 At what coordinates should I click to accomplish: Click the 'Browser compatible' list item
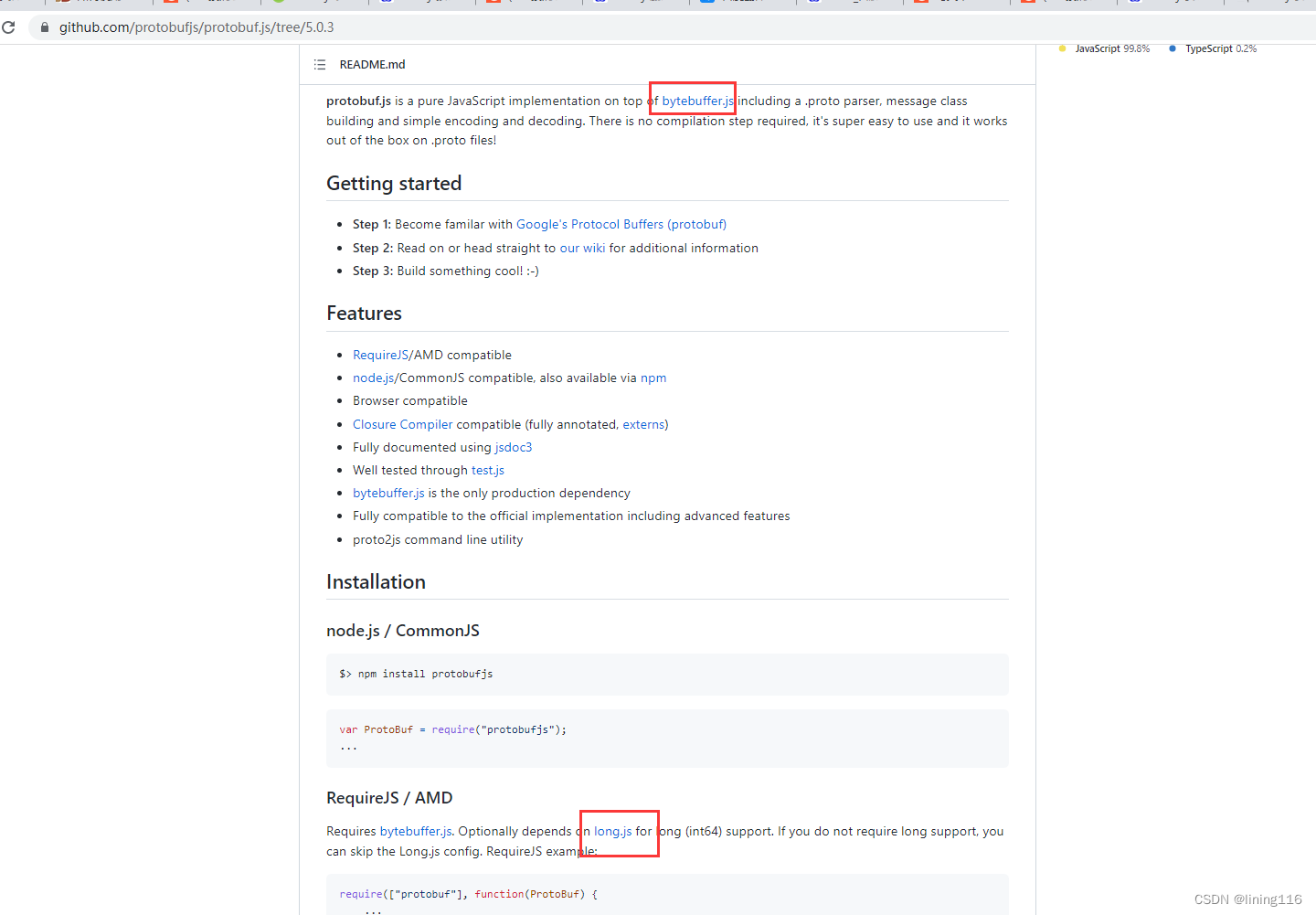tap(410, 401)
